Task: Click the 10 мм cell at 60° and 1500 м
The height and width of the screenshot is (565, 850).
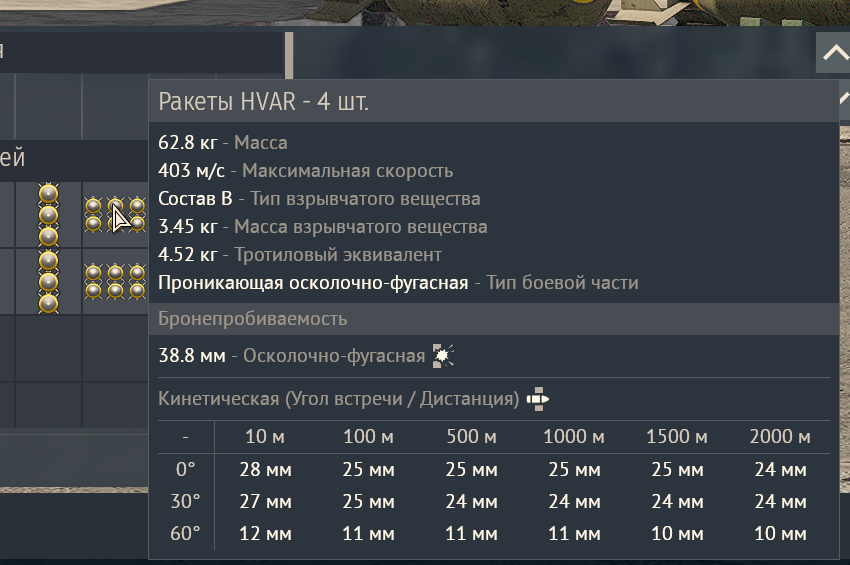Action: pyautogui.click(x=678, y=534)
